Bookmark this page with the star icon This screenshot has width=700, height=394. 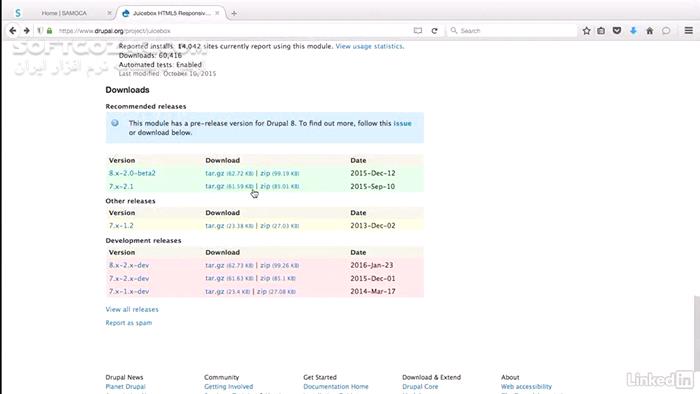point(586,31)
